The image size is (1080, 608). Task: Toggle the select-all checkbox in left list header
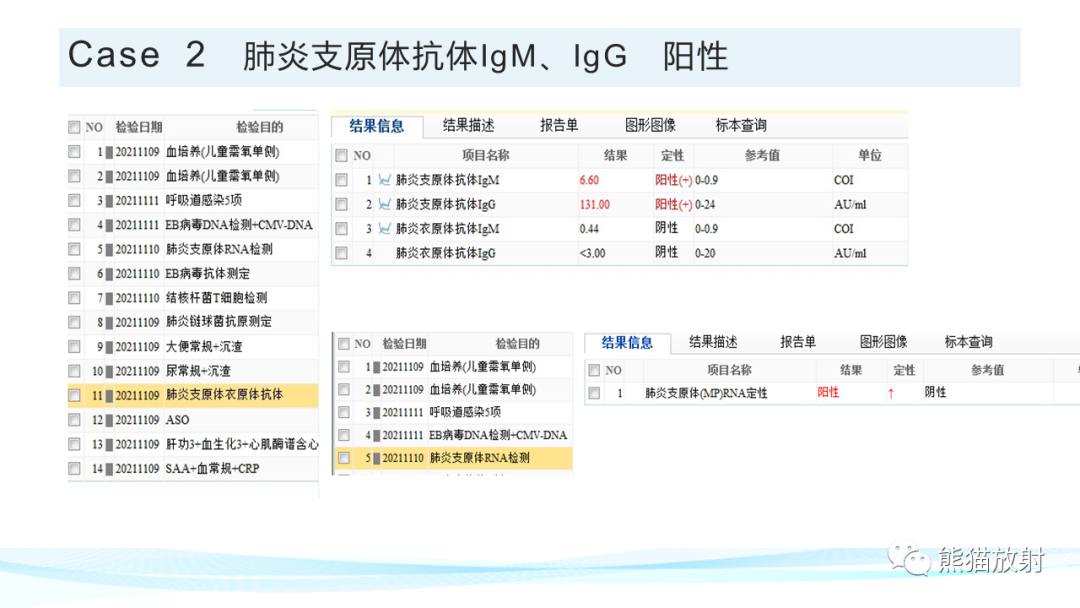pyautogui.click(x=74, y=127)
